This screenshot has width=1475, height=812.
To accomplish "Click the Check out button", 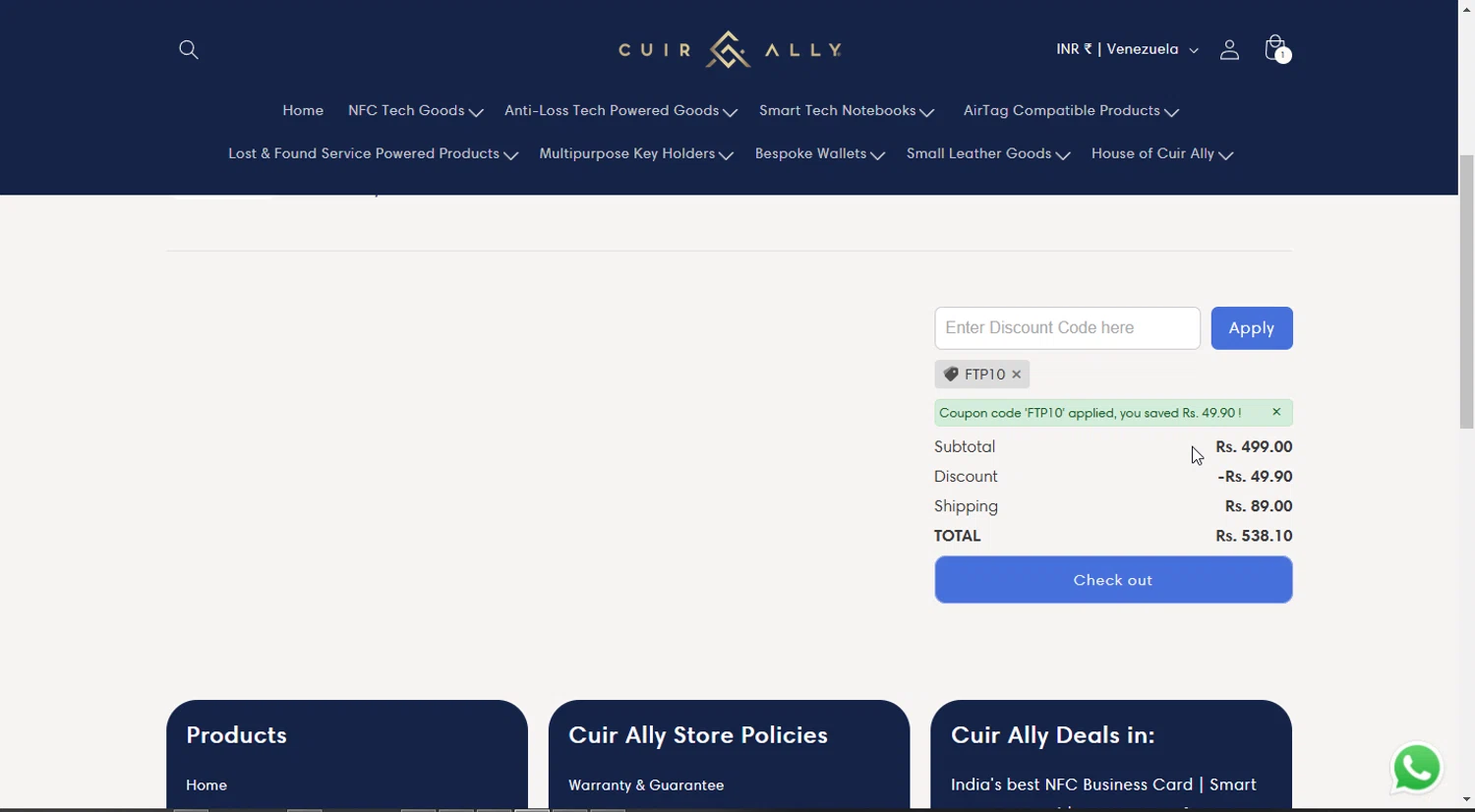I will coord(1113,580).
